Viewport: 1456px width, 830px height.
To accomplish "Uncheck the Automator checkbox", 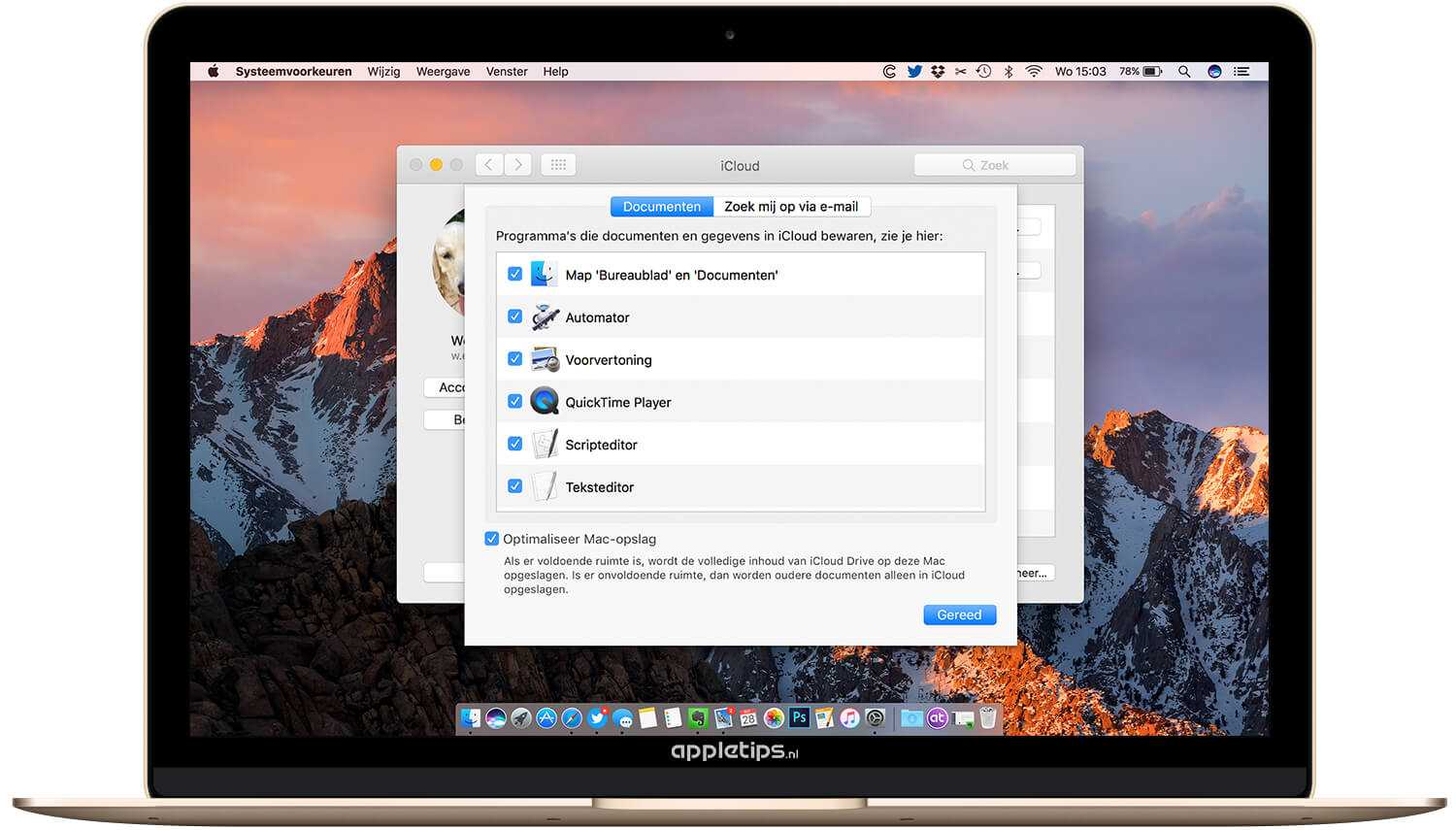I will pos(515,316).
